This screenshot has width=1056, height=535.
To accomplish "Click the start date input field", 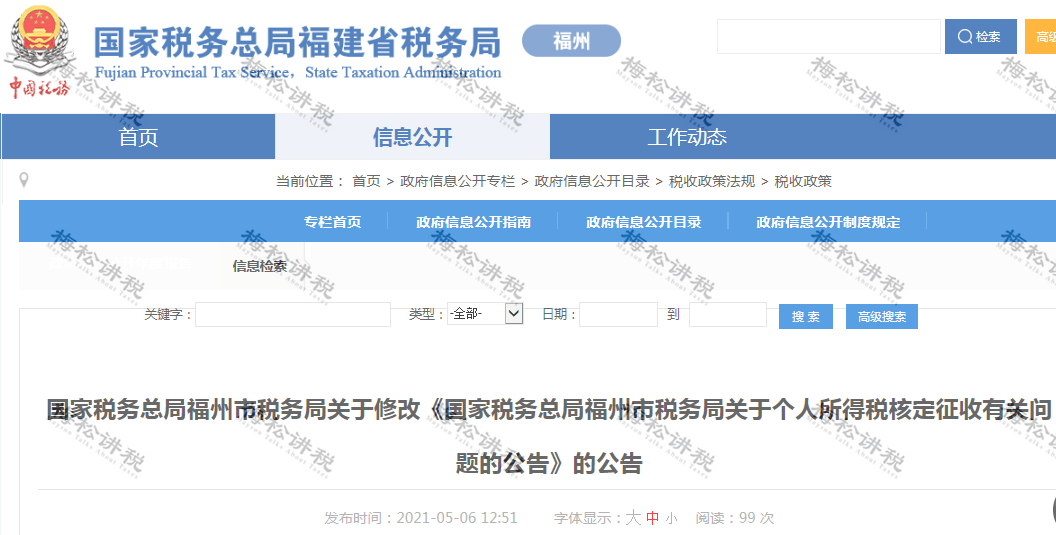I will coord(618,315).
